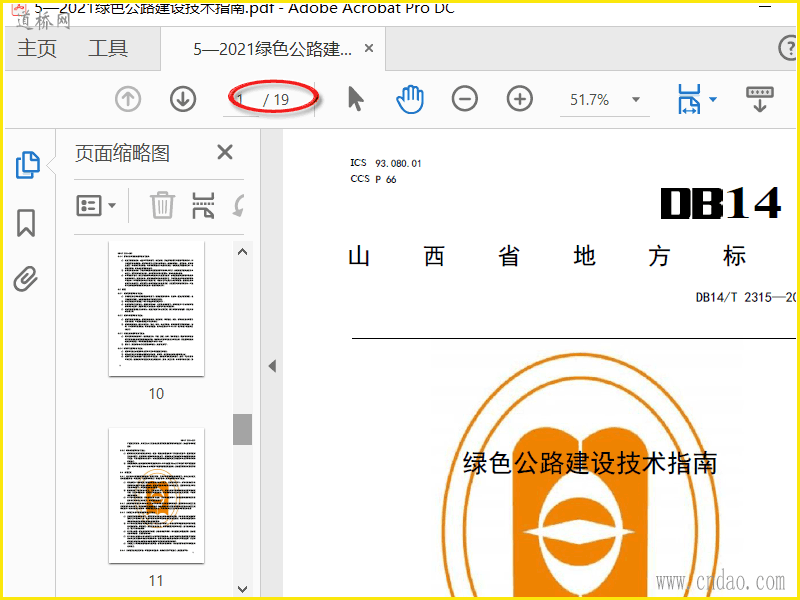Image resolution: width=800 pixels, height=600 pixels.
Task: Go to next page with down arrow
Action: tap(183, 99)
